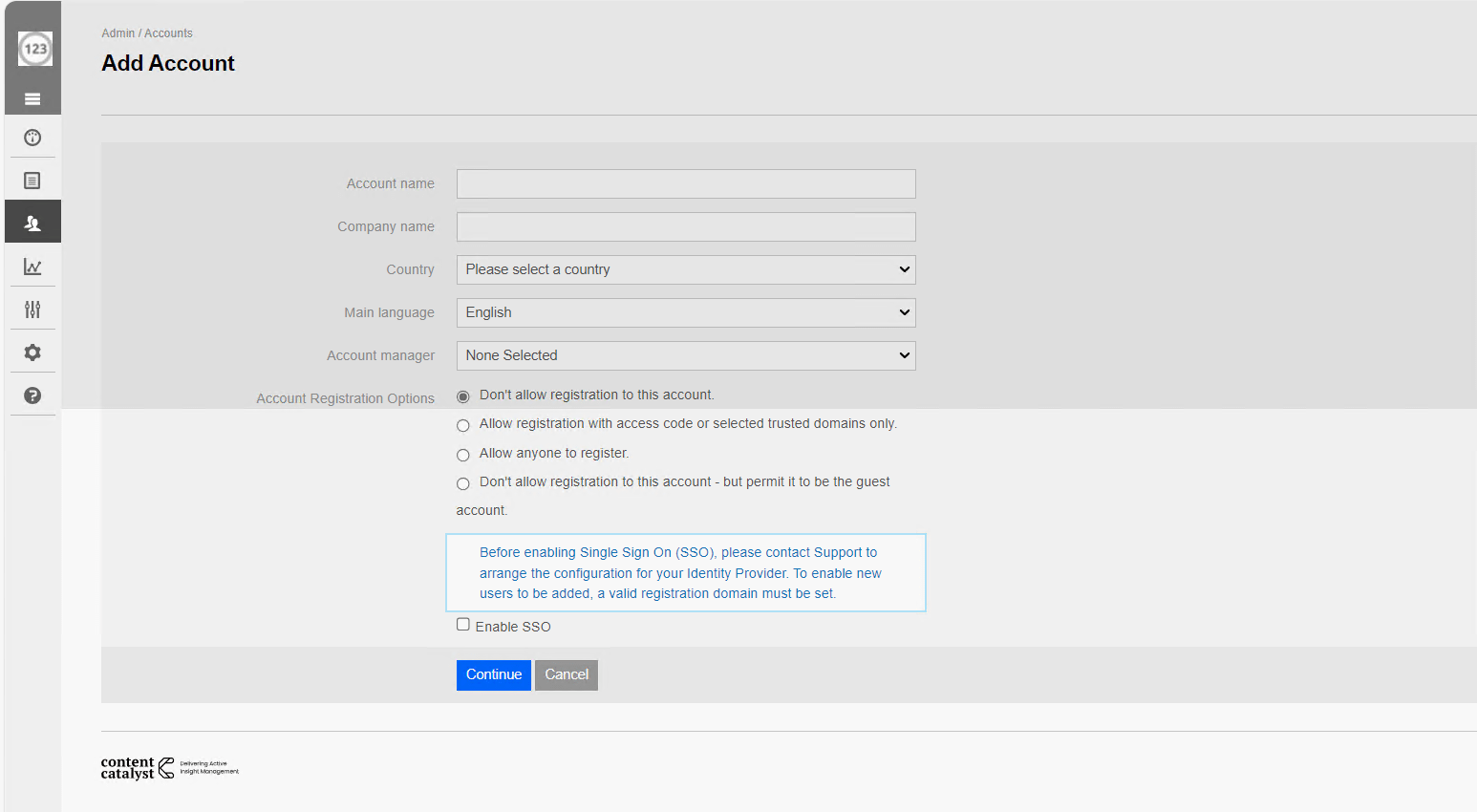Click the 123 app logo
This screenshot has height=812, width=1477.
pos(34,49)
